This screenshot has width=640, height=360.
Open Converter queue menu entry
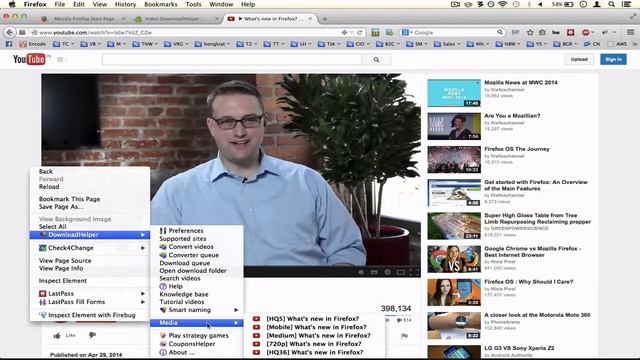click(x=197, y=255)
